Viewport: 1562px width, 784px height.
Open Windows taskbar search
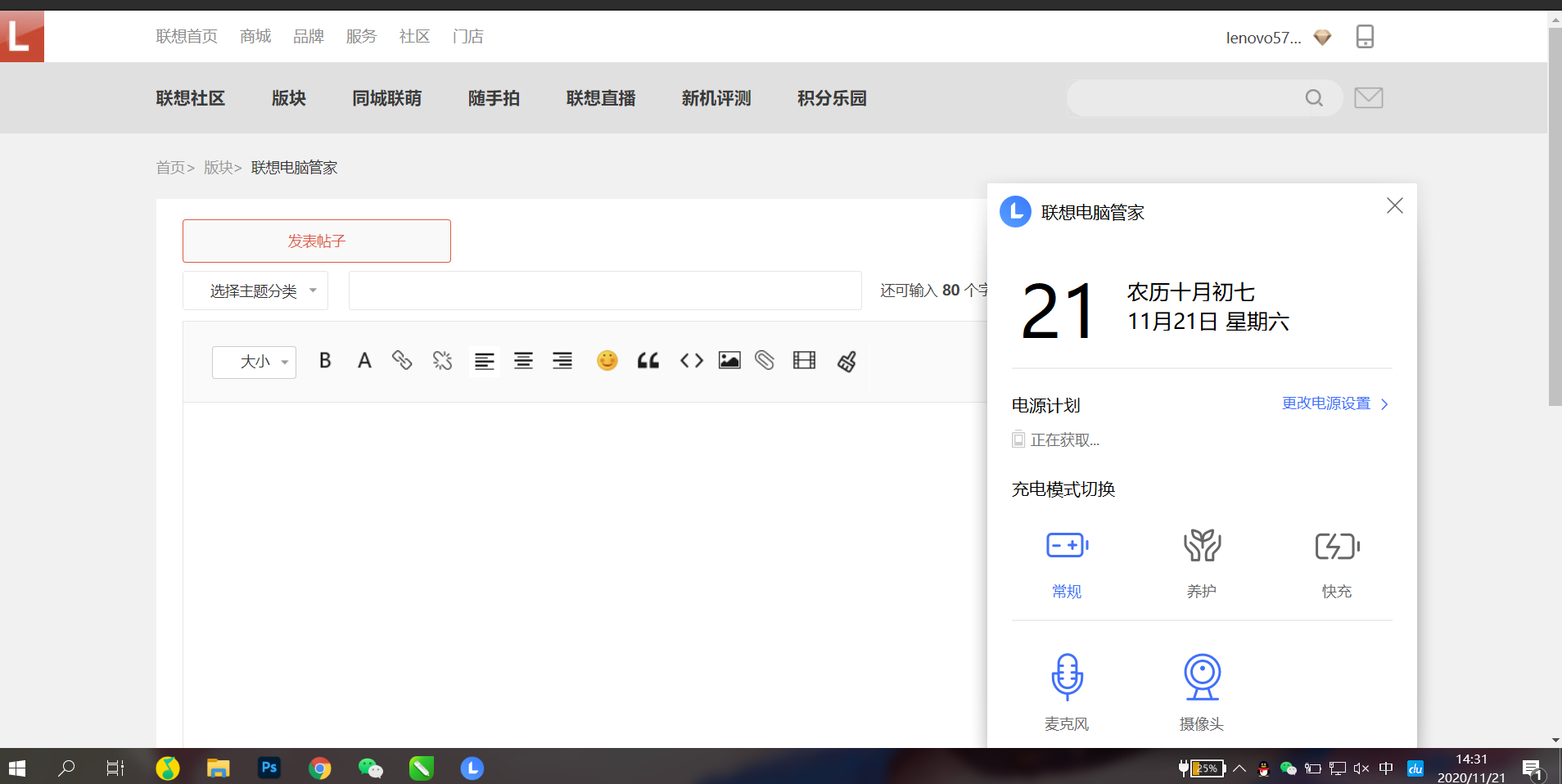pos(66,768)
